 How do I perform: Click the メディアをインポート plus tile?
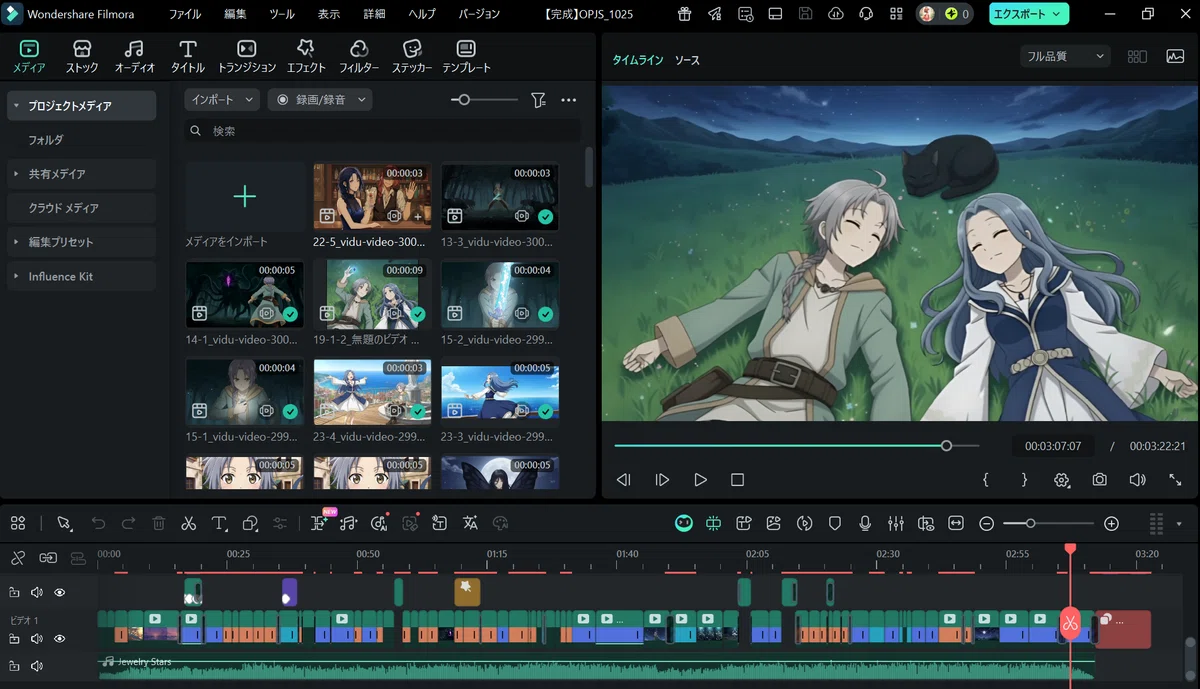[x=245, y=196]
